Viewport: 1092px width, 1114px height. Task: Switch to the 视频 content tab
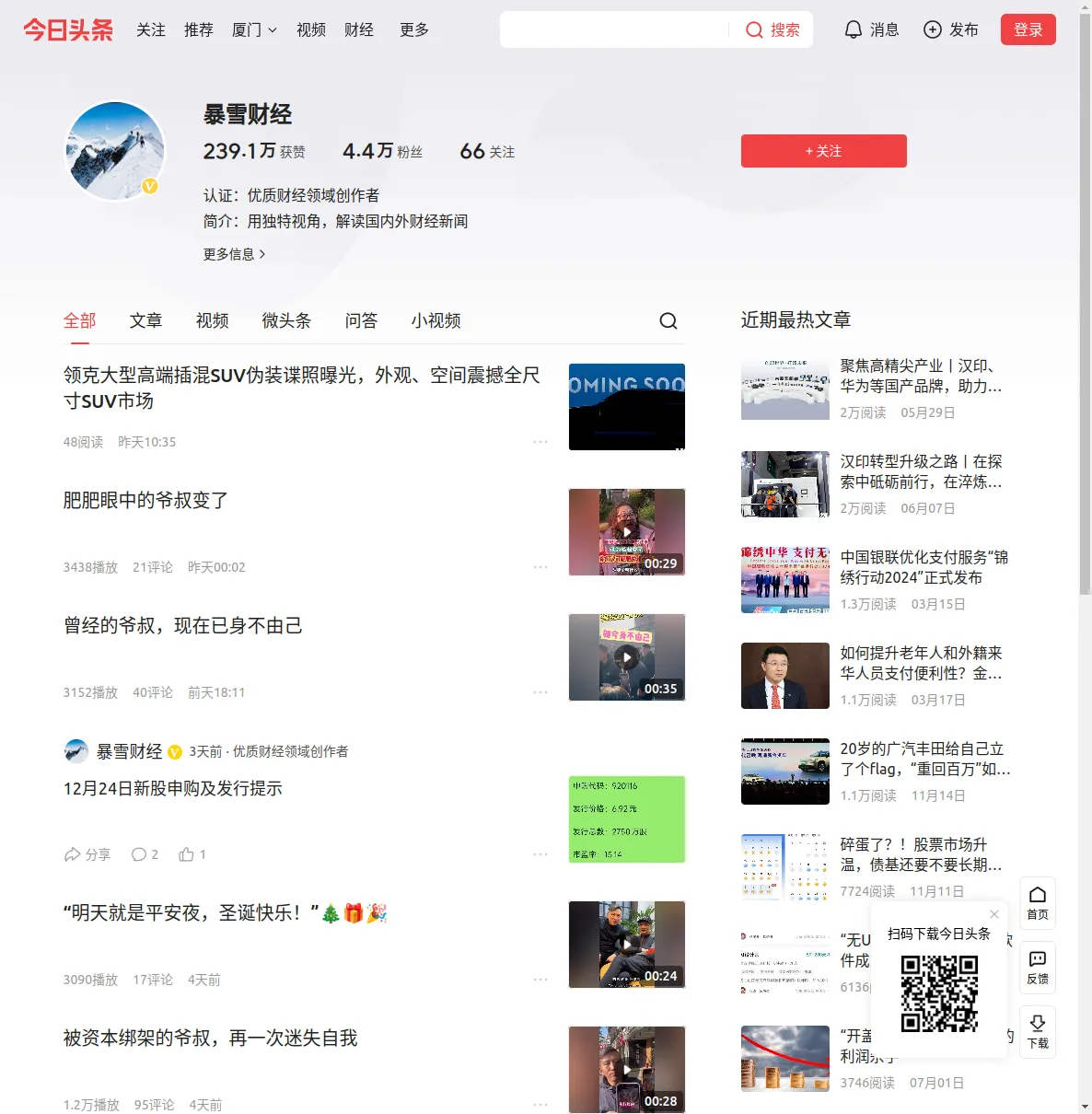point(213,320)
